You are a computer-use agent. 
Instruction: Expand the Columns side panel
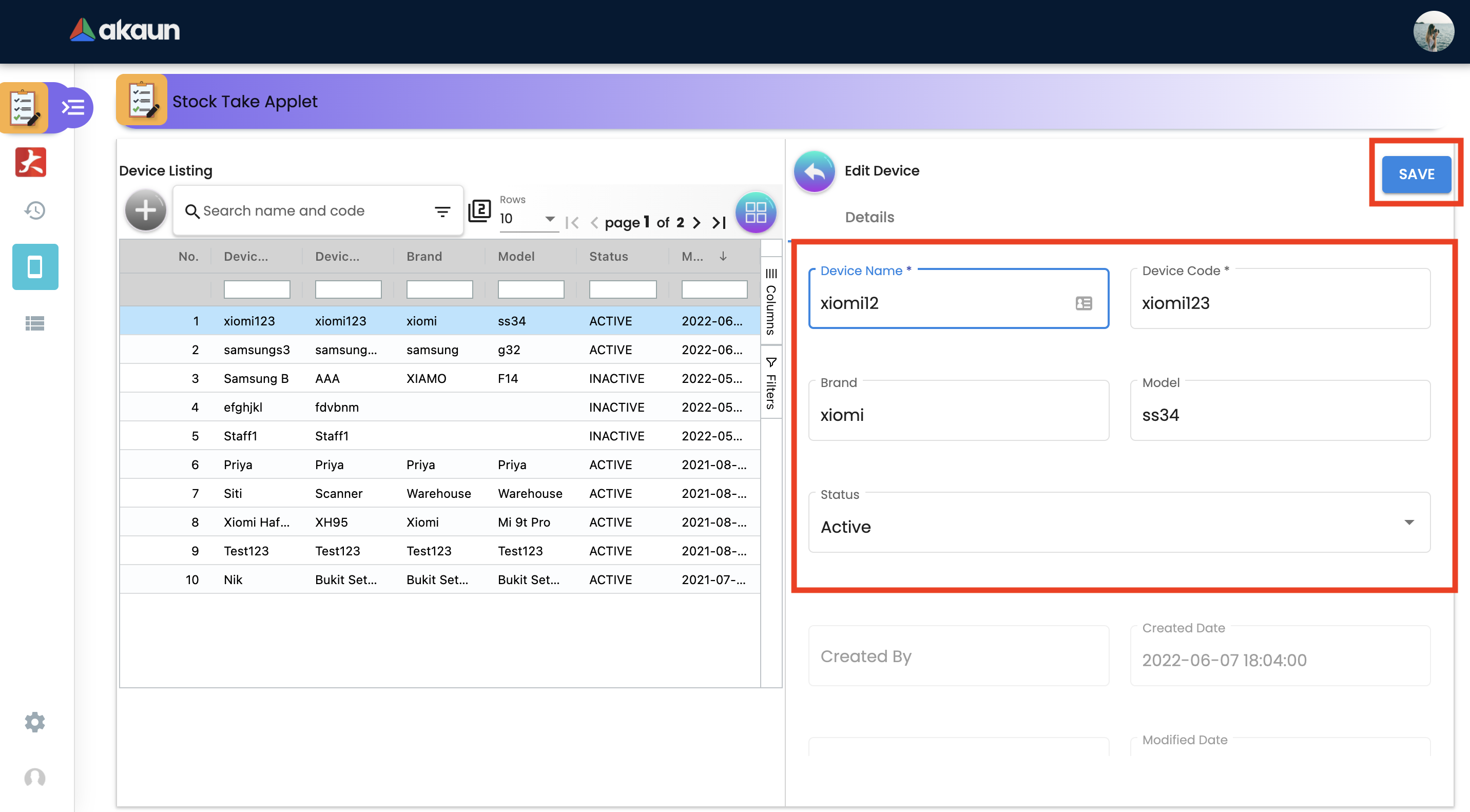point(771,301)
